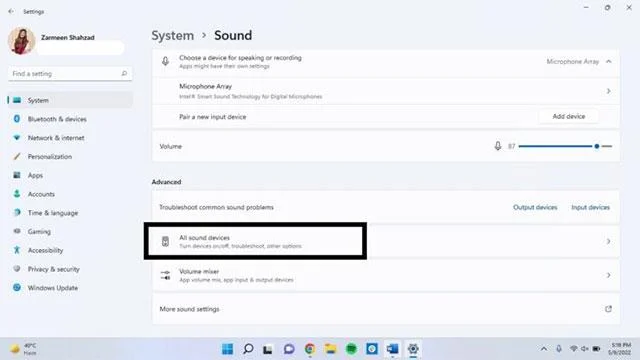640x360 pixels.
Task: Open More sound settings
Action: (x=386, y=309)
